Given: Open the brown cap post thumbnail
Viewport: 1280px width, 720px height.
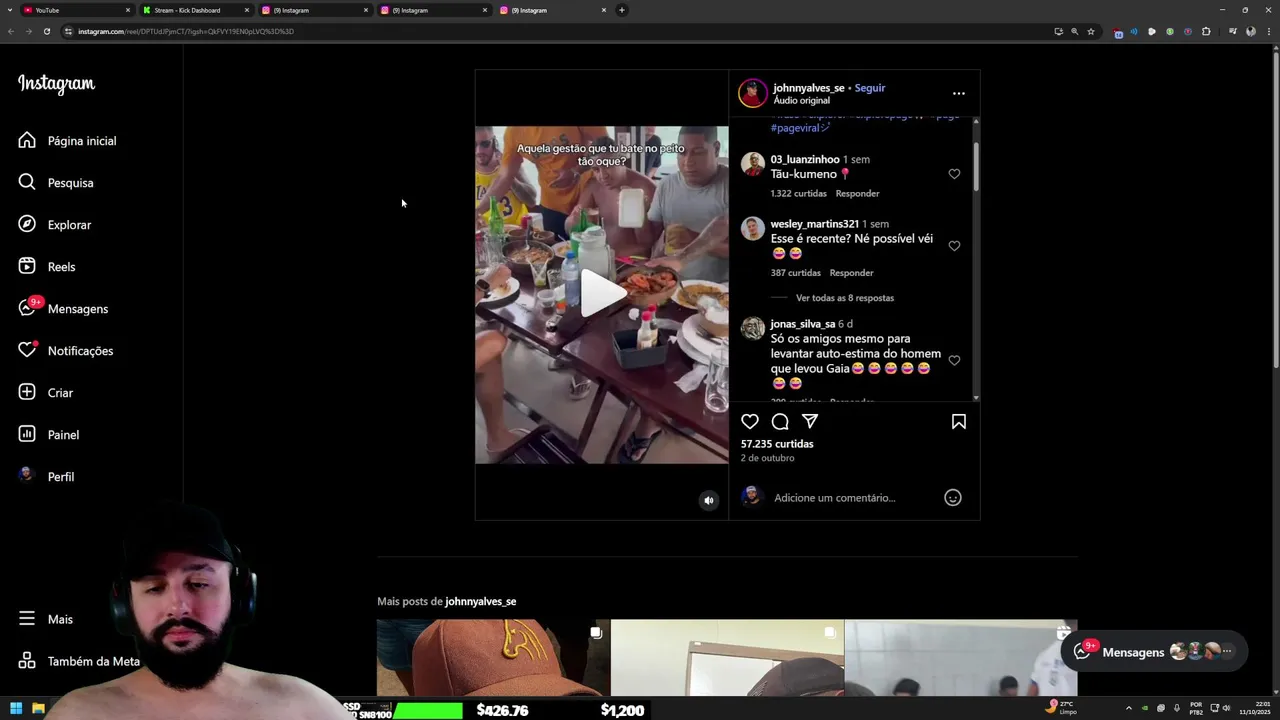Looking at the screenshot, I should [x=493, y=657].
